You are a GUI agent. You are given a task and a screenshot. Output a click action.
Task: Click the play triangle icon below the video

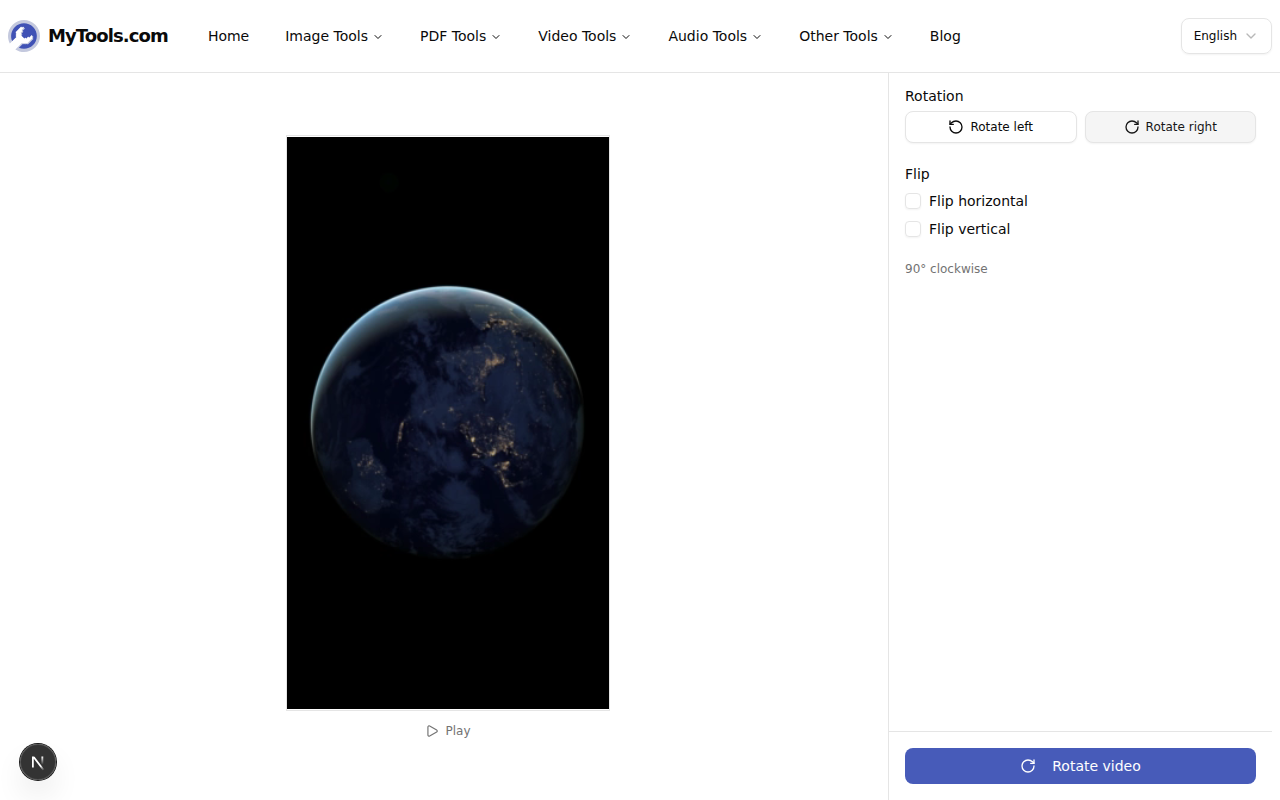coord(432,730)
